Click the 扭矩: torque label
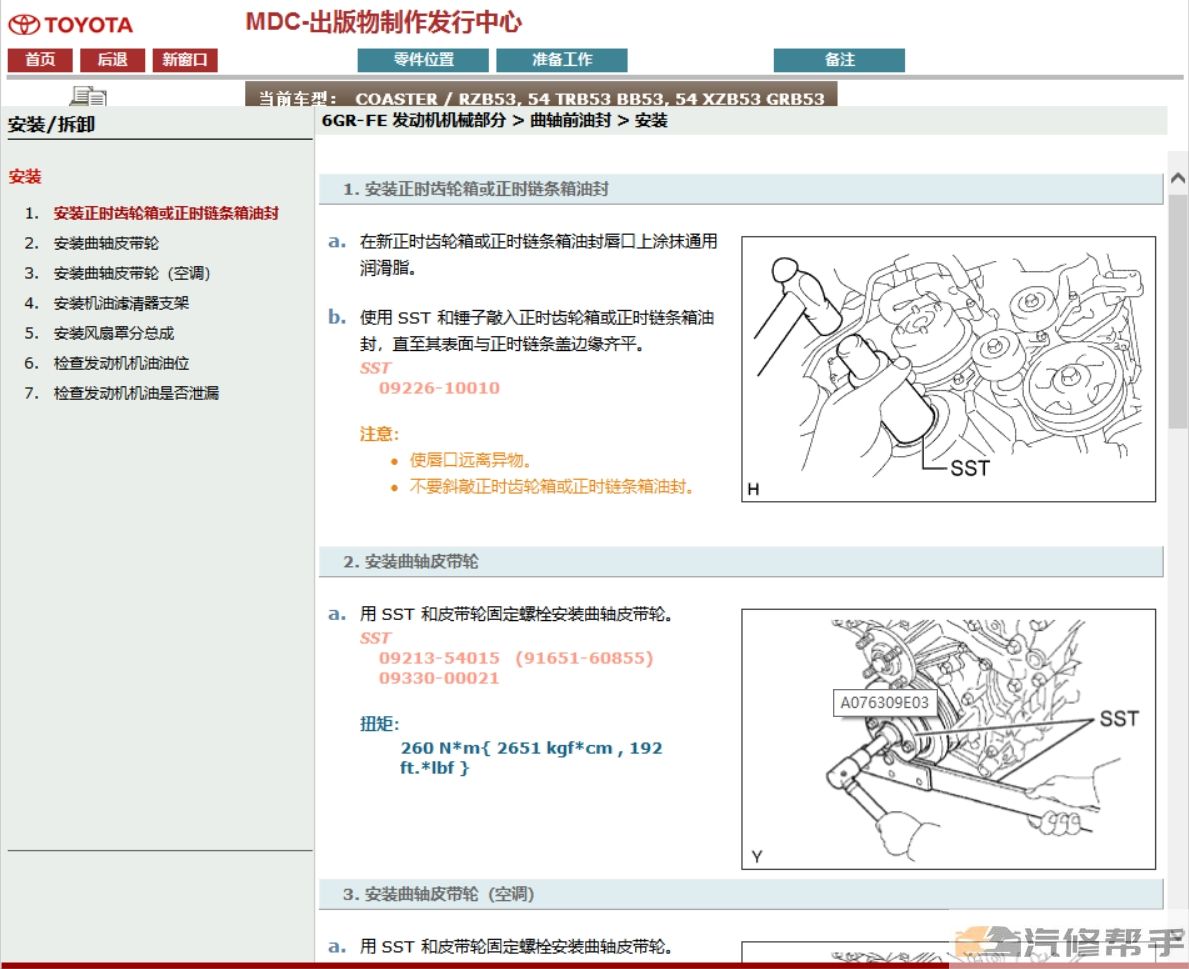Viewport: 1189px width, 969px height. click(x=379, y=724)
